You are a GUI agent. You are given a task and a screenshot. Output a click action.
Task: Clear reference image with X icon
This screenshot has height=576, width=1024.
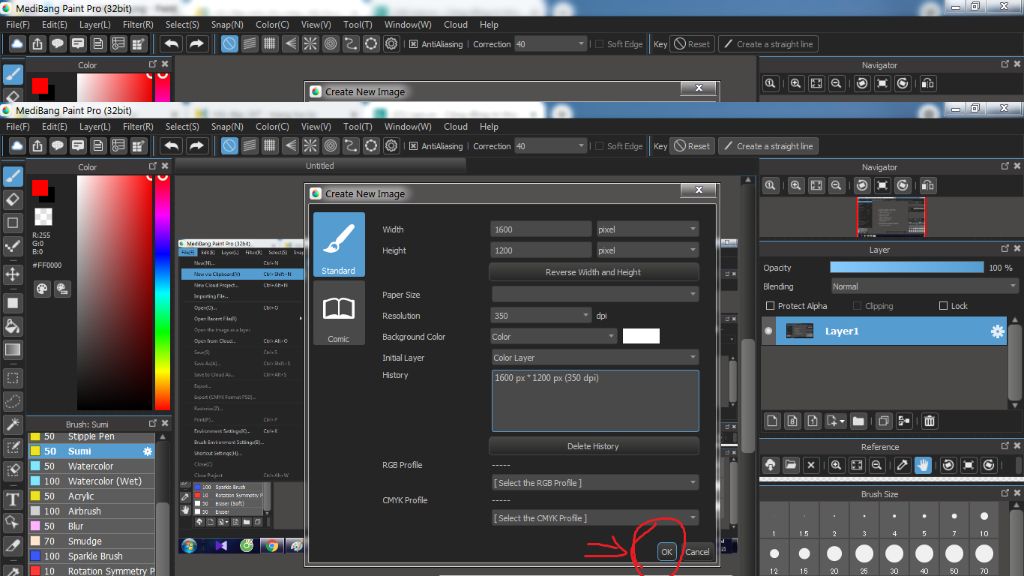pos(811,465)
